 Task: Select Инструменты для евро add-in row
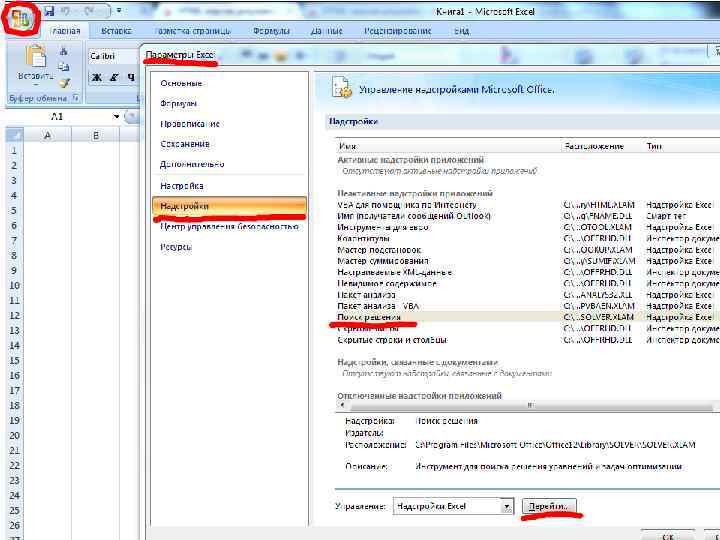pos(528,227)
